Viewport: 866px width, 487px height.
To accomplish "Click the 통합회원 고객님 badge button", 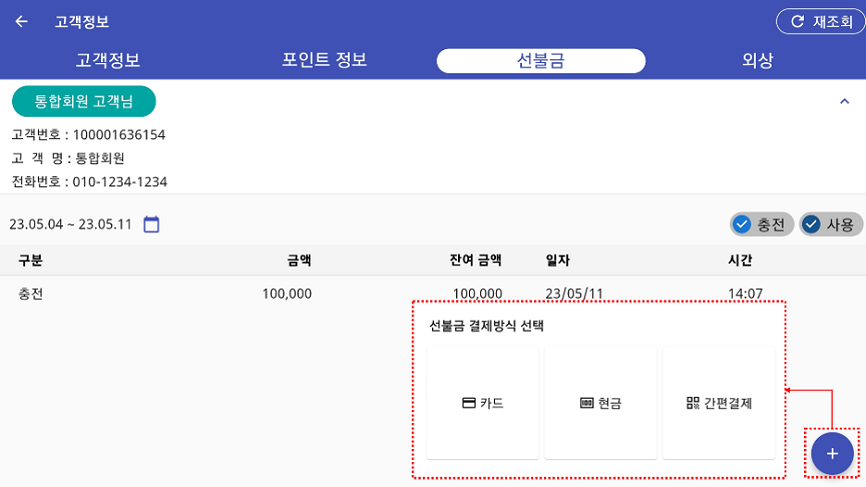I will 84,102.
